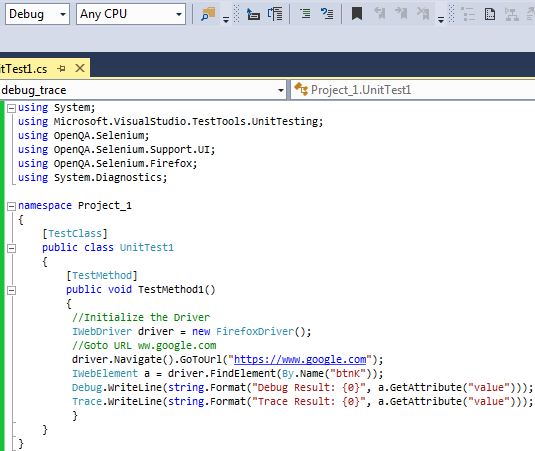
Task: Collapse the UnitTest1 class block
Action: (12, 248)
